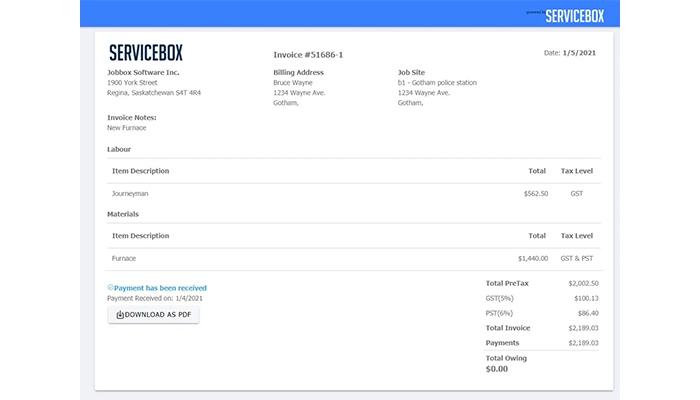Select the PST(6%) amount $86.40
Viewport: 700px width, 400px height.
(588, 313)
